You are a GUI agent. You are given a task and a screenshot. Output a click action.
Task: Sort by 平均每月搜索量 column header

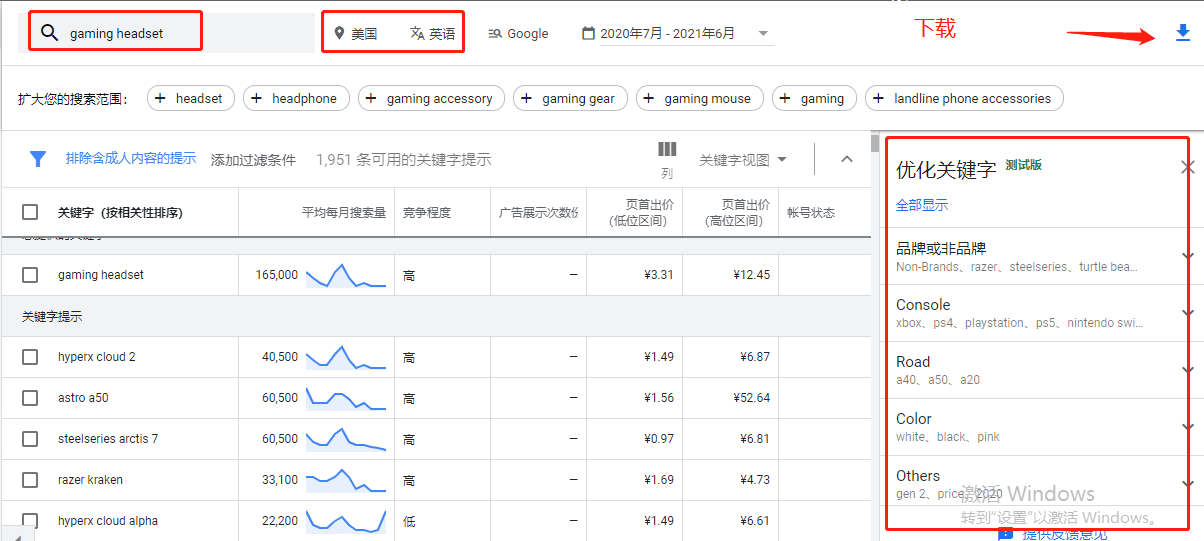(x=343, y=212)
